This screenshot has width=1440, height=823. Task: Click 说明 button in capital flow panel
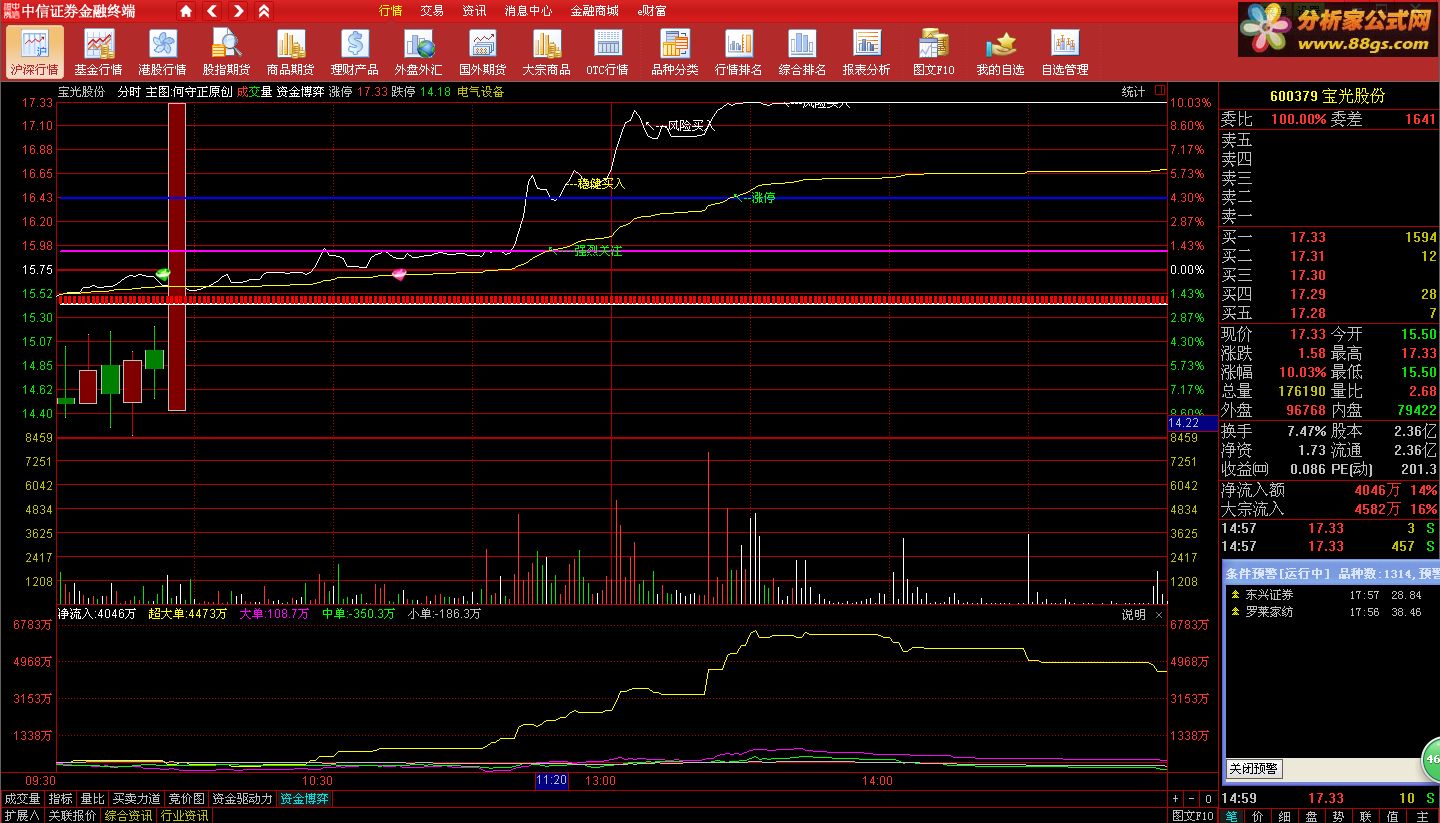click(x=1133, y=614)
